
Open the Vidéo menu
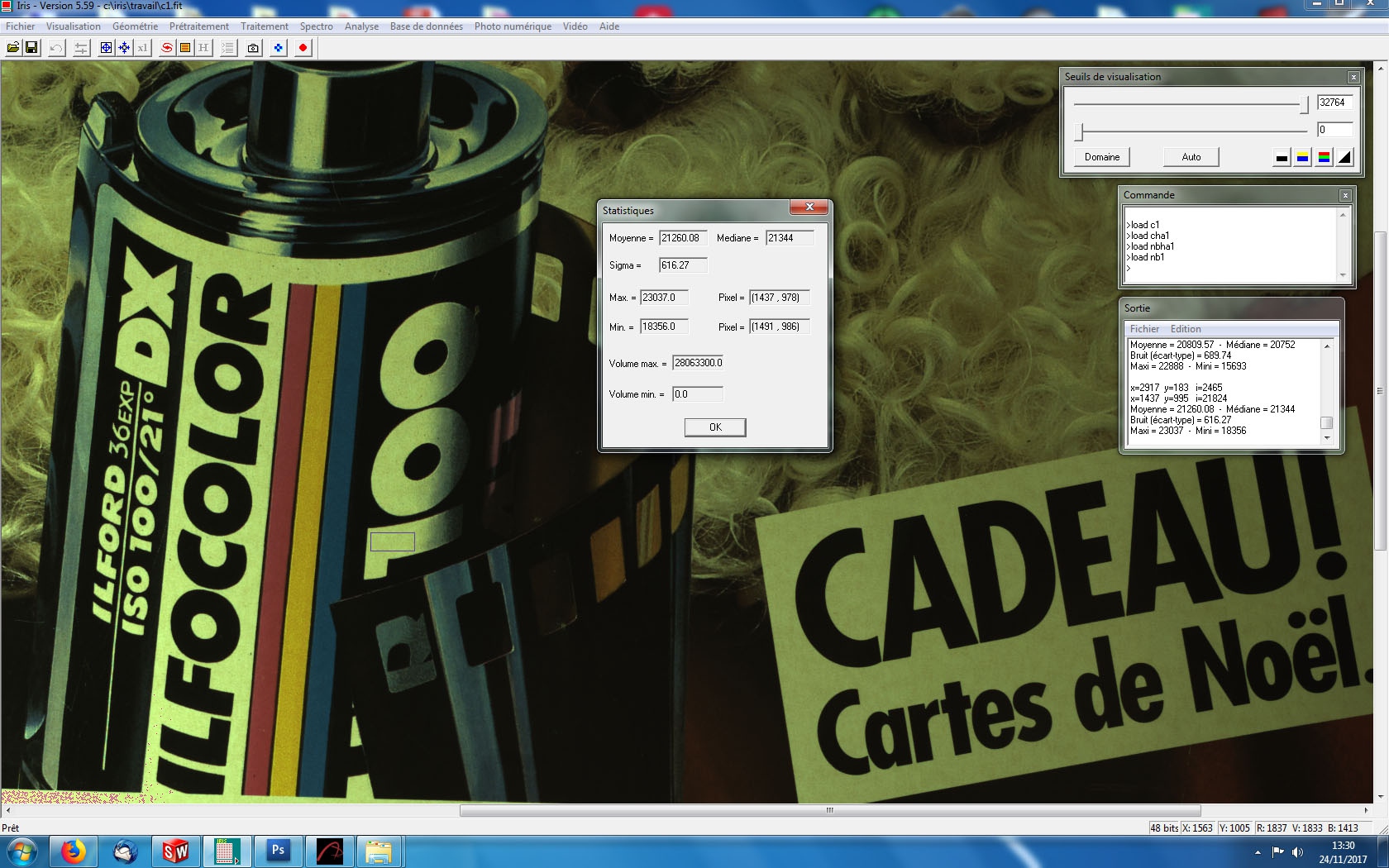coord(575,26)
